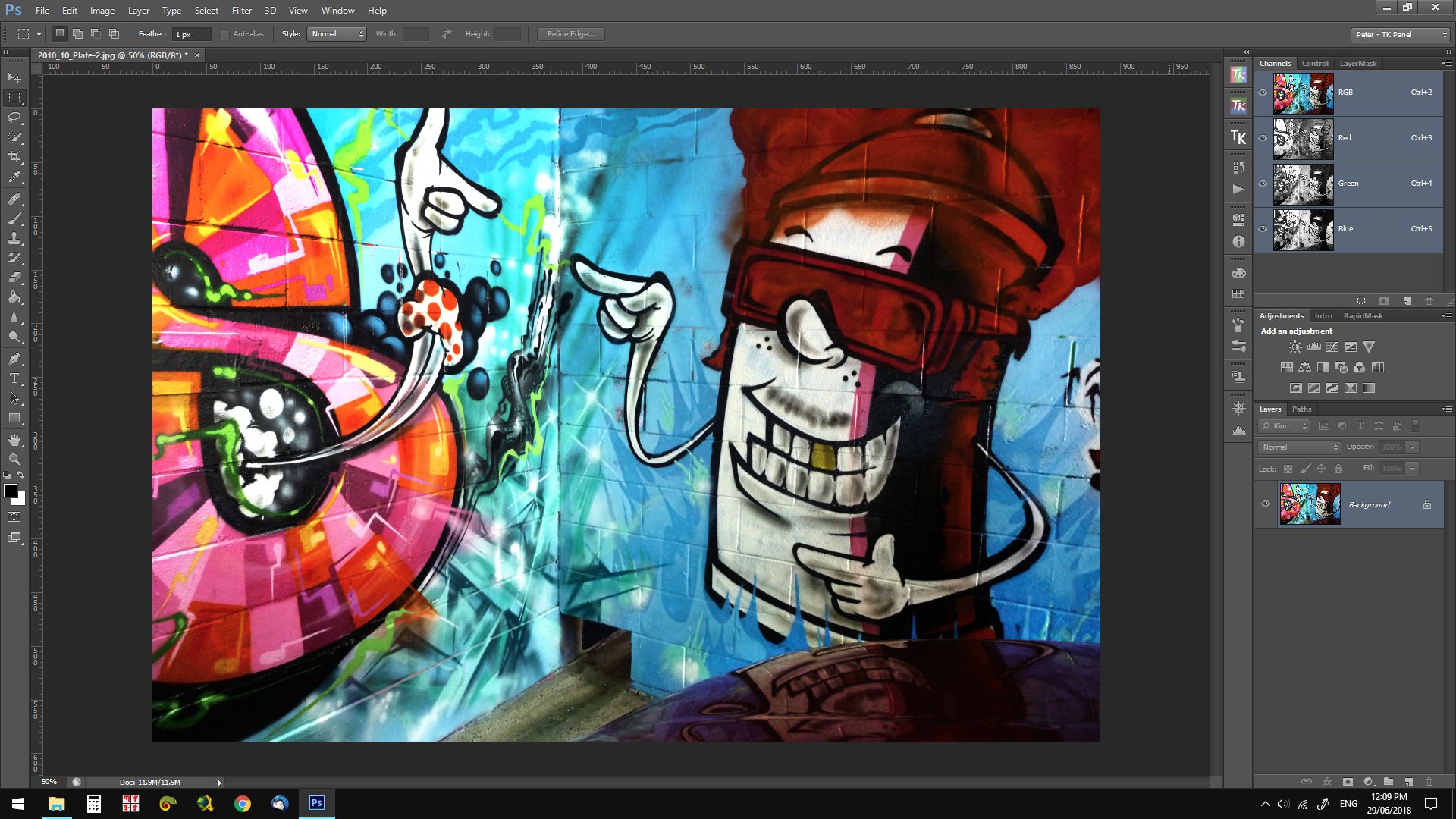Select the Brush tool

(14, 218)
